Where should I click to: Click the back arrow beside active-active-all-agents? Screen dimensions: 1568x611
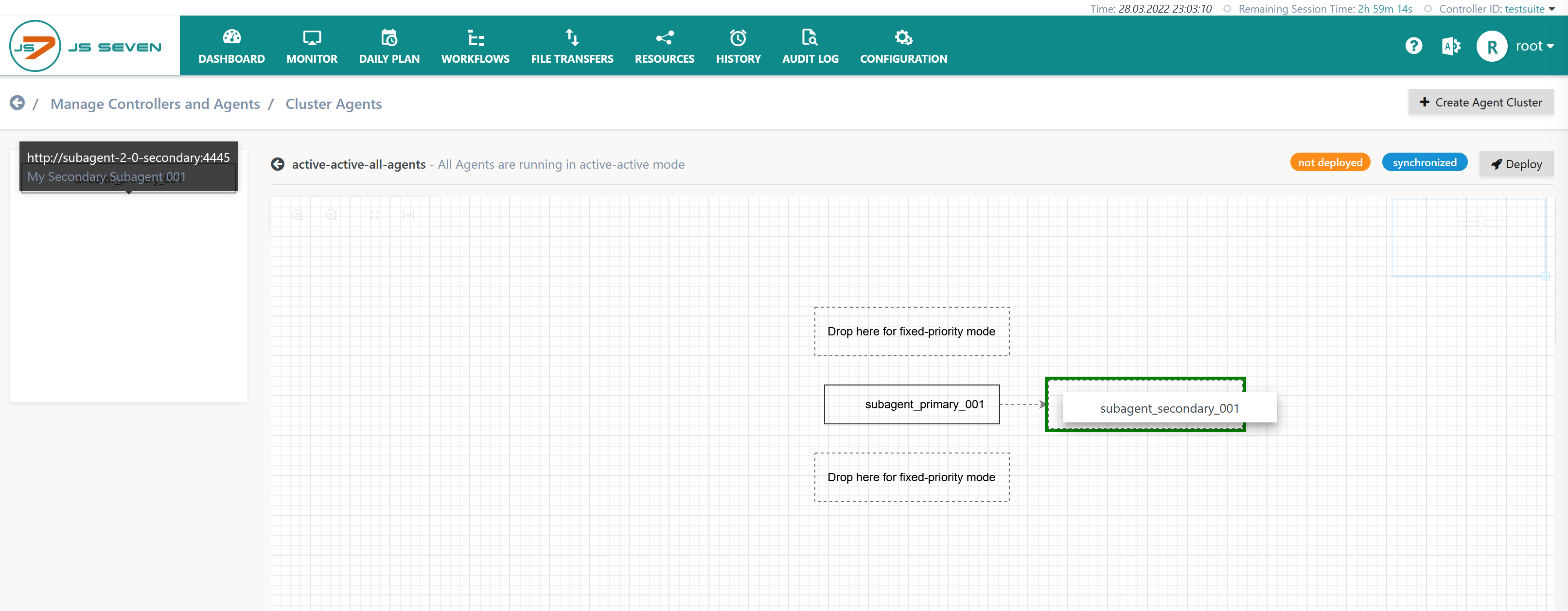[278, 164]
